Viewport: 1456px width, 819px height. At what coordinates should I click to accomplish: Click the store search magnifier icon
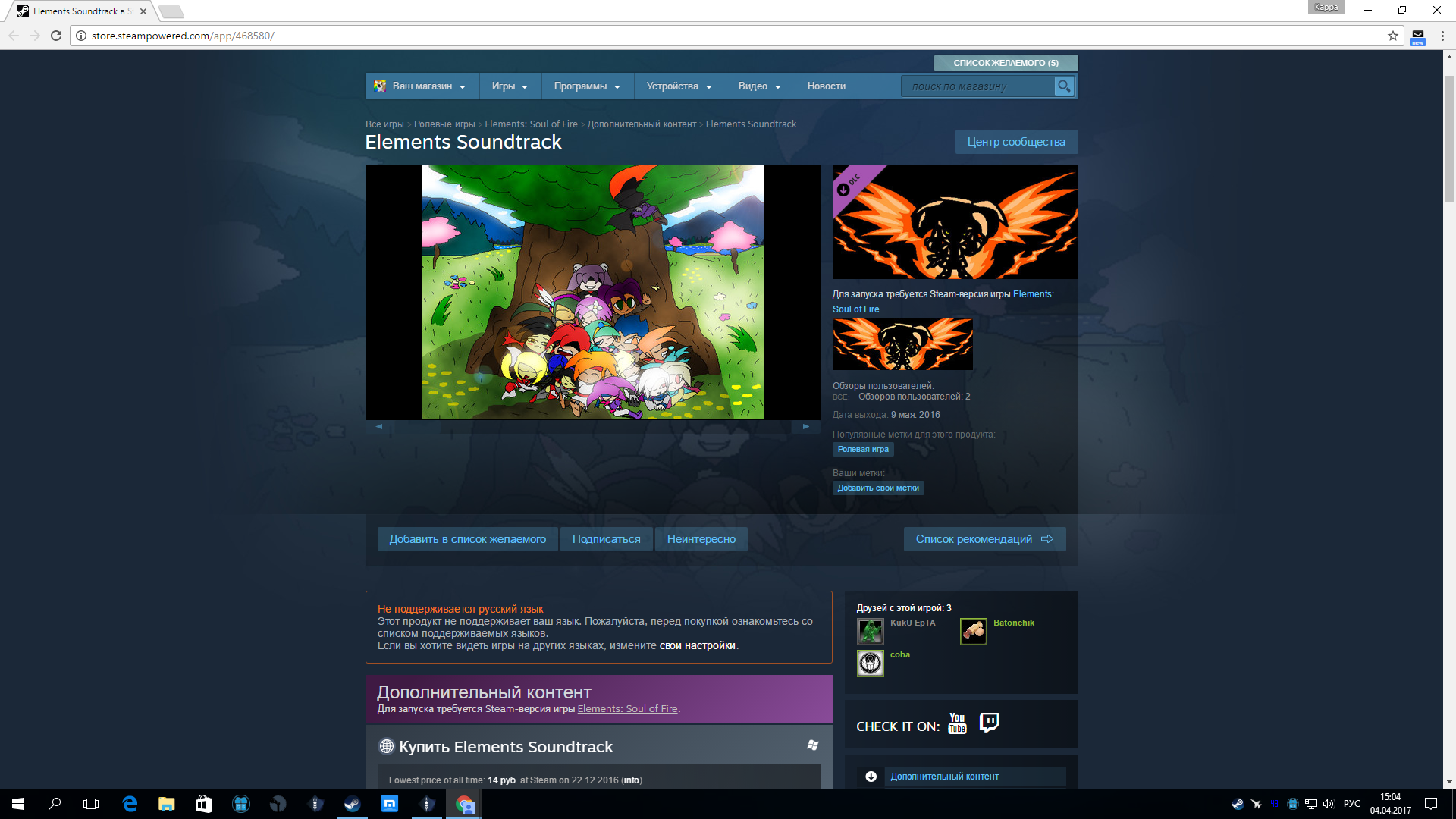[x=1064, y=86]
